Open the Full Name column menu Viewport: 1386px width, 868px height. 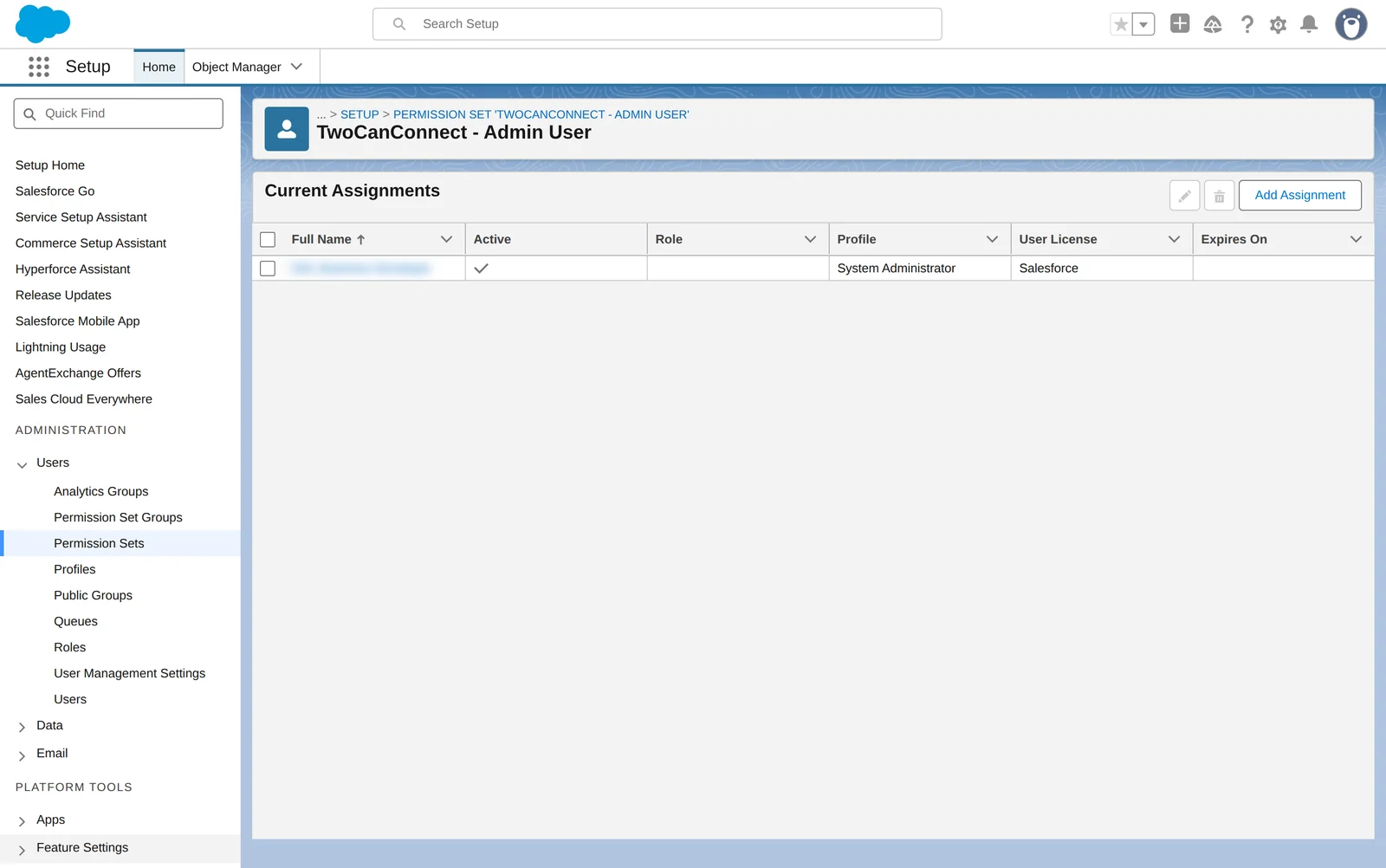[x=446, y=239]
